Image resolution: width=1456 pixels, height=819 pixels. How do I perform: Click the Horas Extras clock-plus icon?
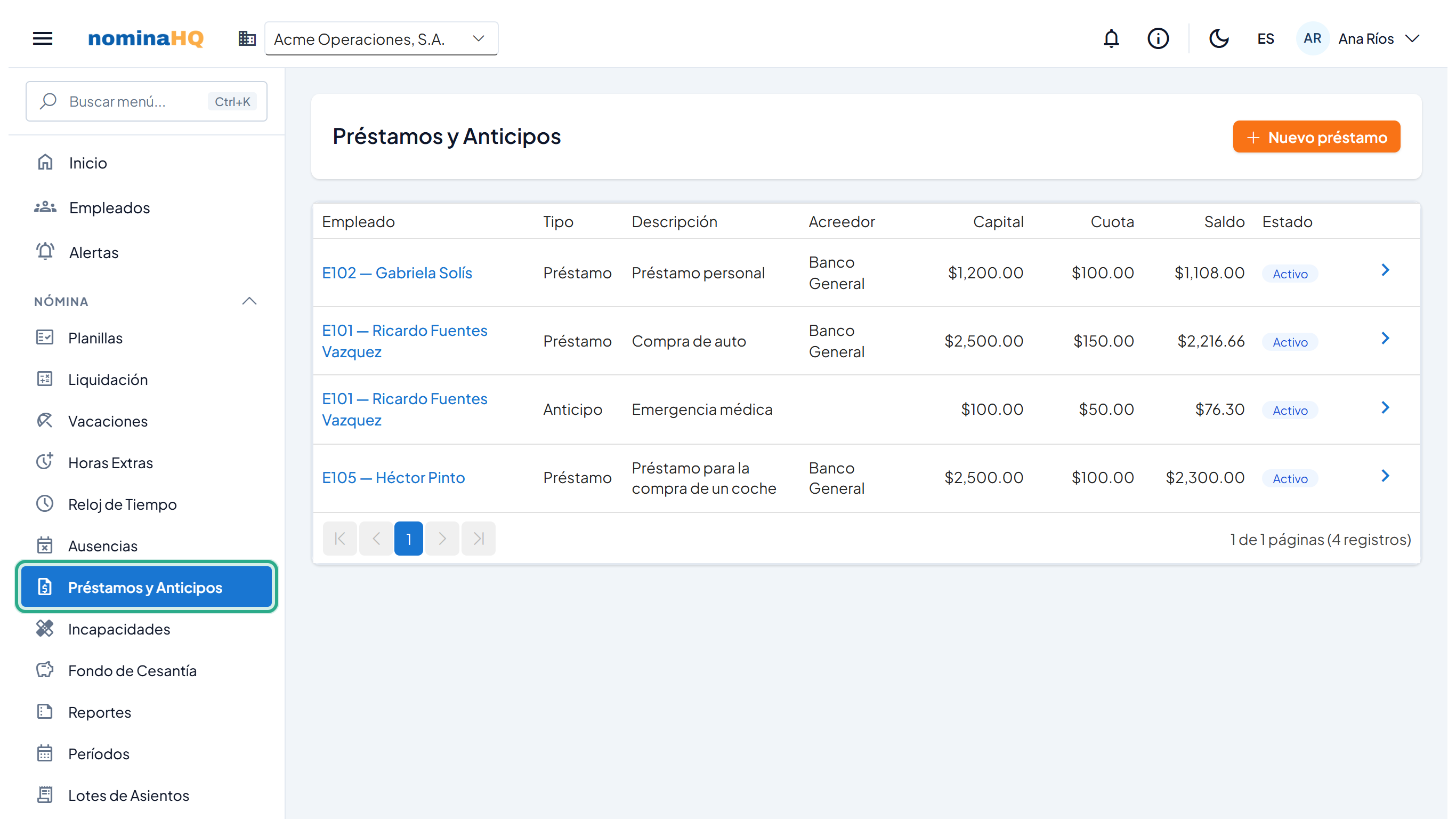[x=45, y=462]
